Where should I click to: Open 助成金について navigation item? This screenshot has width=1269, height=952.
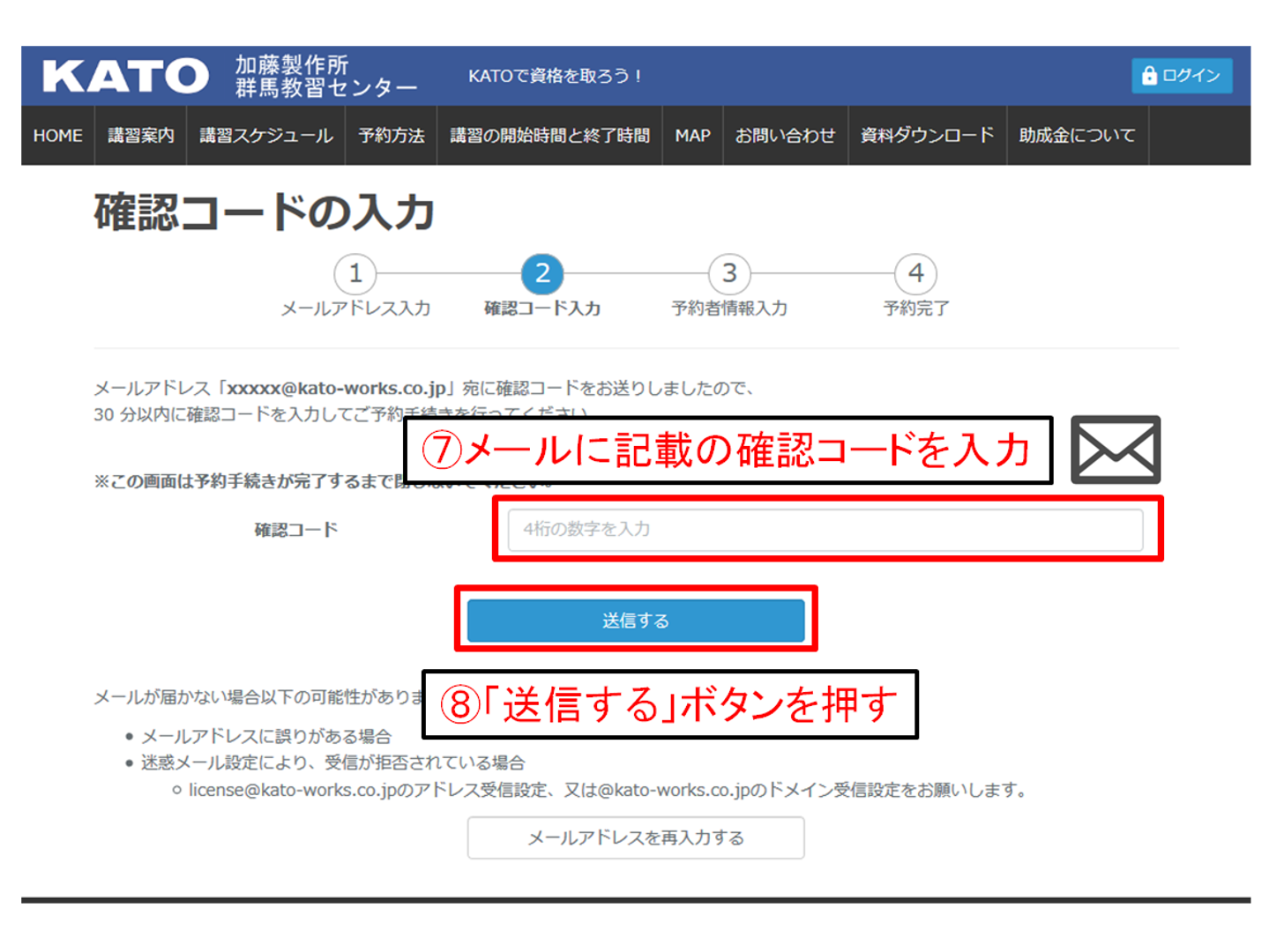(1077, 136)
